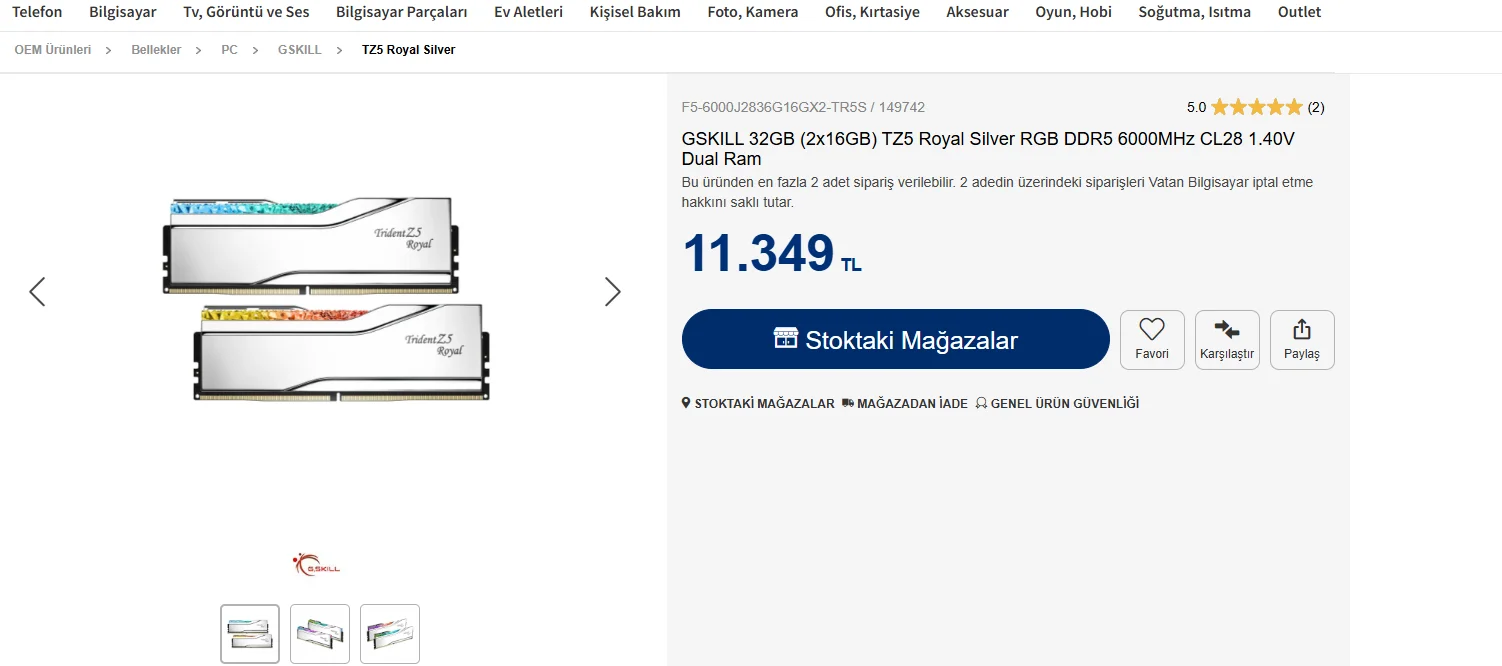Open Stoktaki Mağazalar location pin link
Viewport: 1502px width, 666px height.
coord(758,404)
